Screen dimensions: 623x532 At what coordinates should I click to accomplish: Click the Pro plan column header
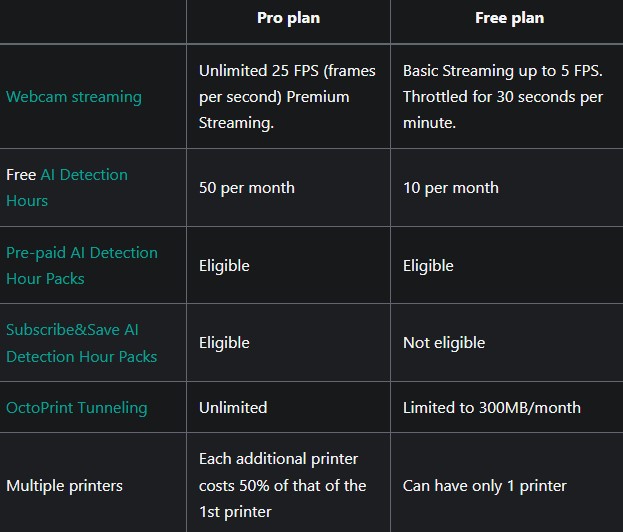point(286,20)
